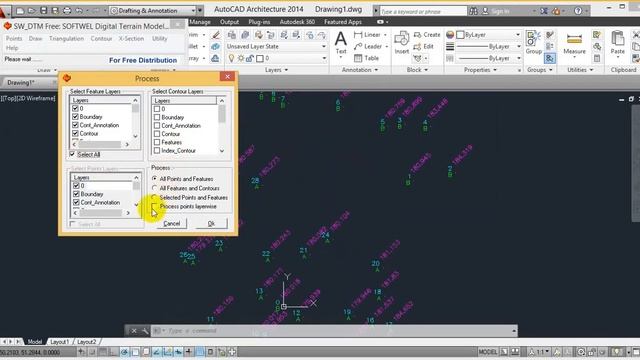Click the Linear dimension tool
The image size is (640, 360).
click(x=368, y=35)
